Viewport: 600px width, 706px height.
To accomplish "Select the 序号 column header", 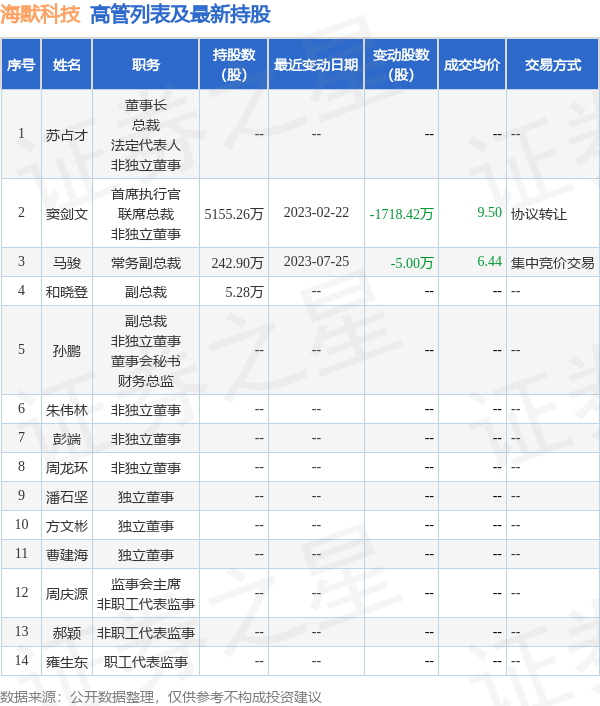I will (21, 65).
